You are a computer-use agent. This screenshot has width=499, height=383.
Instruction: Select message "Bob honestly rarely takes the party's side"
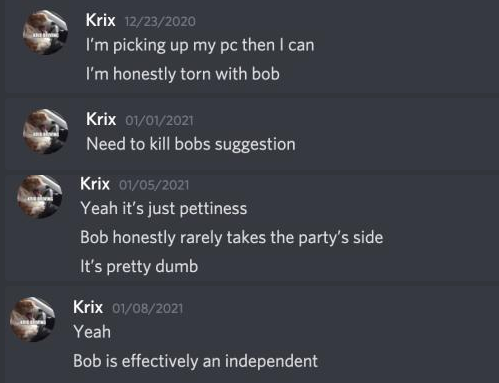232,238
